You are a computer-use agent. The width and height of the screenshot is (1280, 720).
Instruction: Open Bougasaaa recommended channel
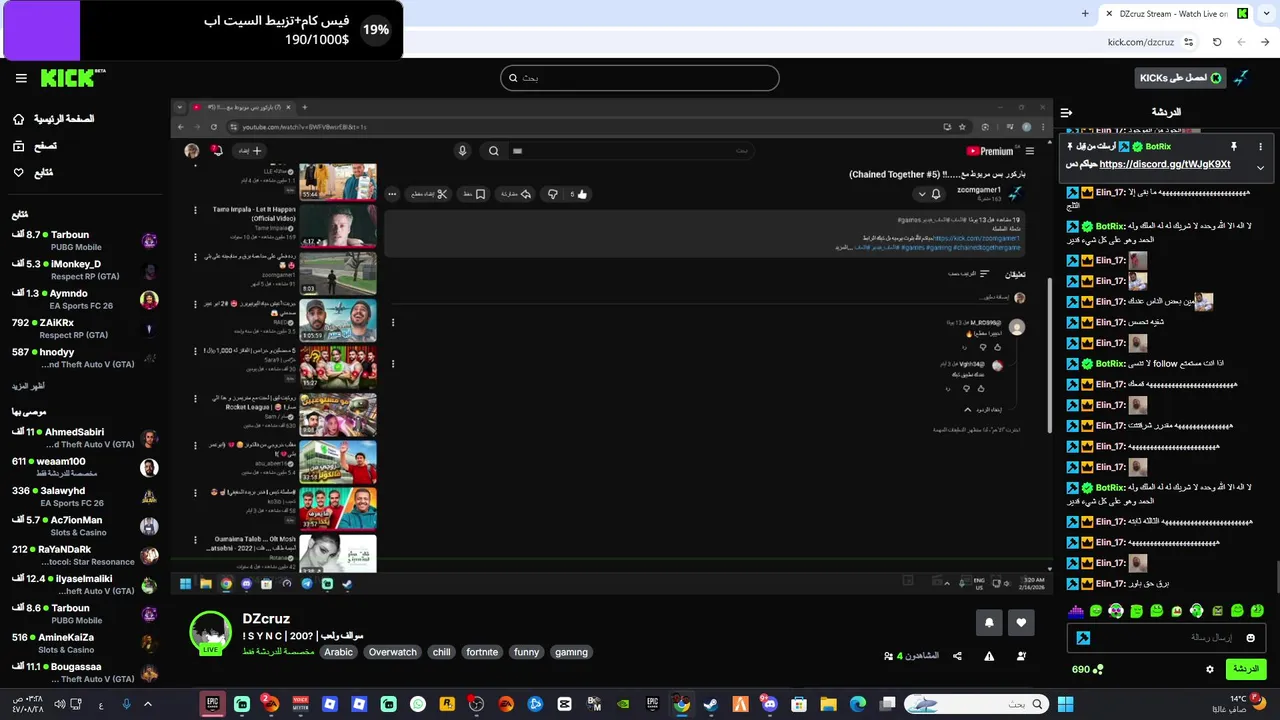(x=85, y=673)
